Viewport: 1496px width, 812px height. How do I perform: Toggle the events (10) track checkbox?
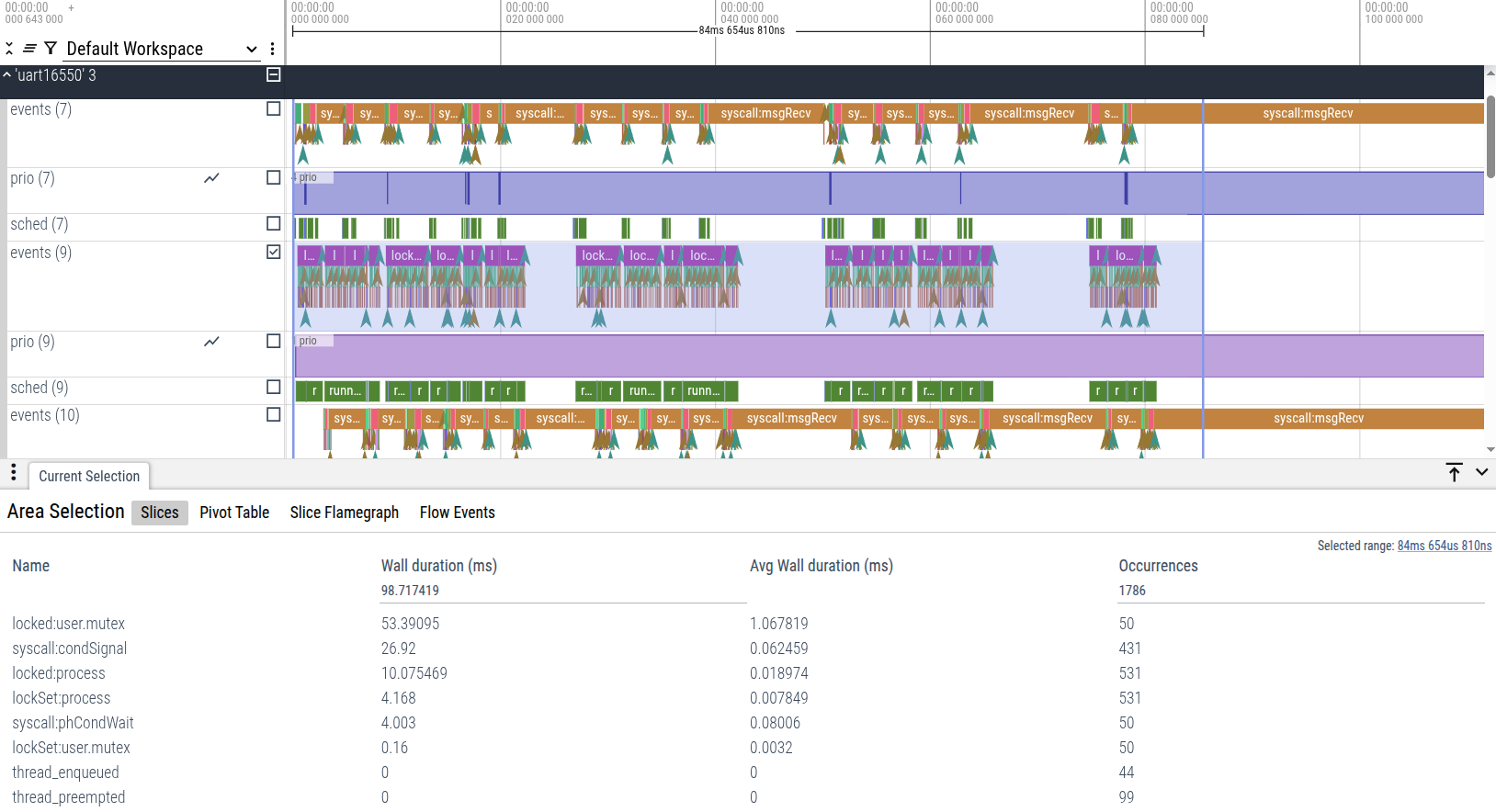click(x=274, y=415)
